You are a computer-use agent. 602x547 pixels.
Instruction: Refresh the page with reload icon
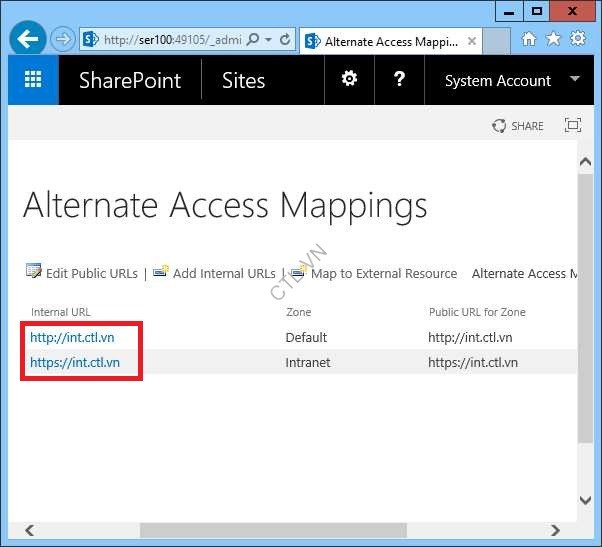(284, 39)
